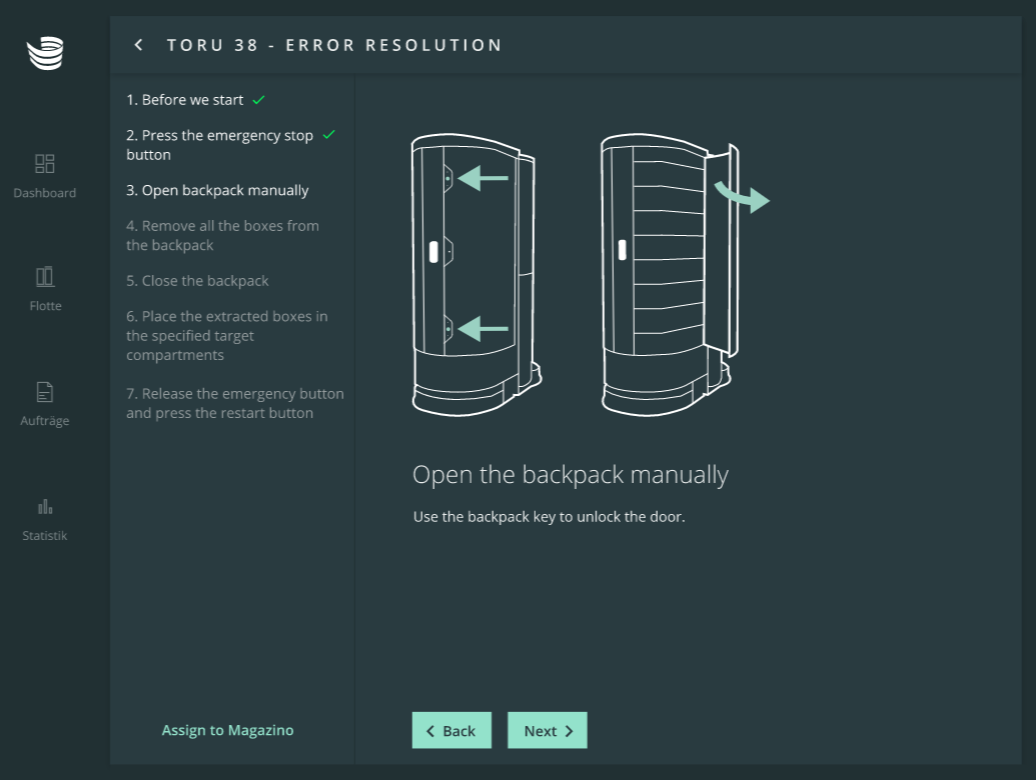This screenshot has width=1036, height=780.
Task: Go to step 5 Close the backpack
Action: point(197,281)
